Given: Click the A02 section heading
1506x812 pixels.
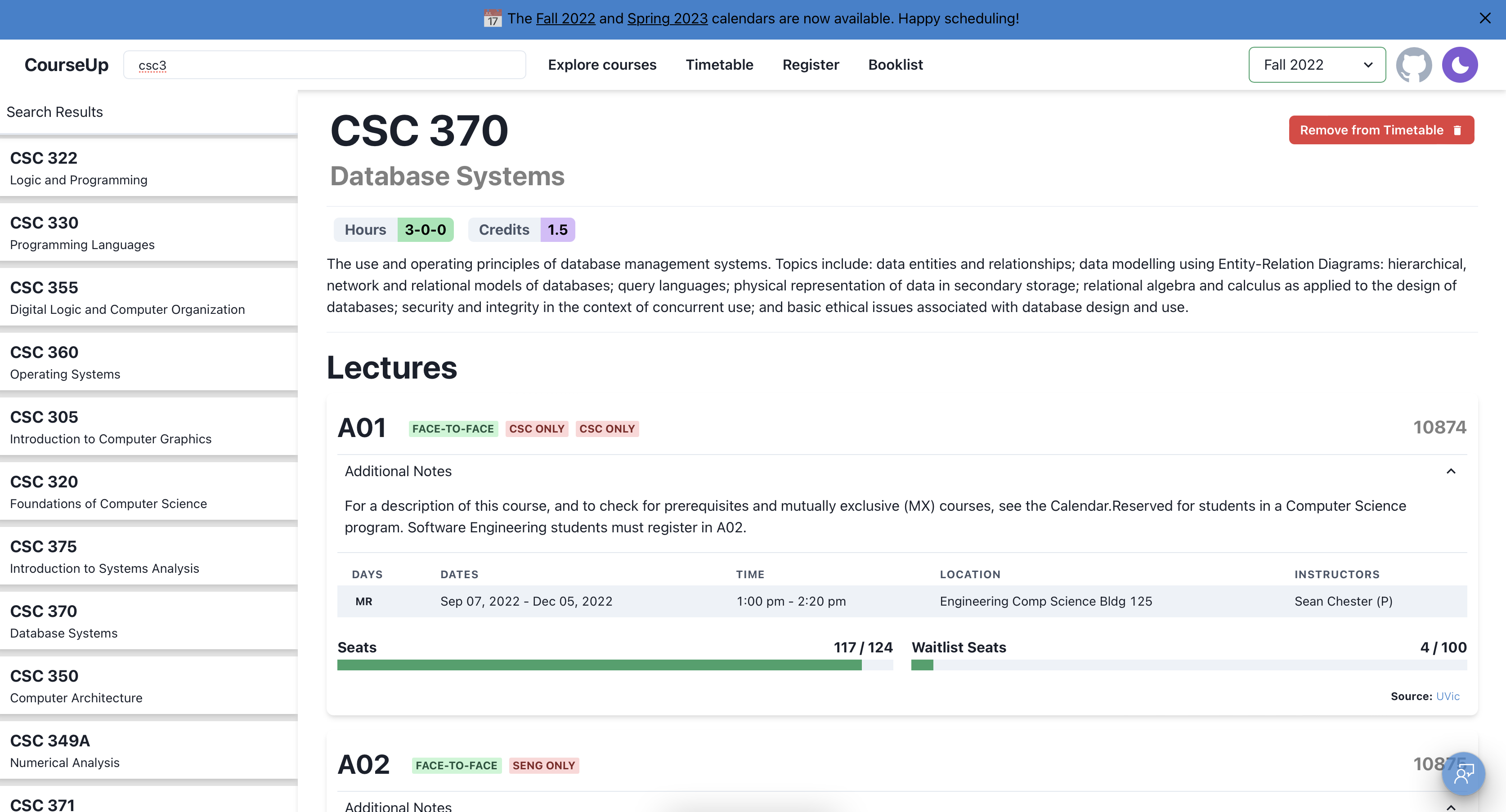Looking at the screenshot, I should point(363,765).
